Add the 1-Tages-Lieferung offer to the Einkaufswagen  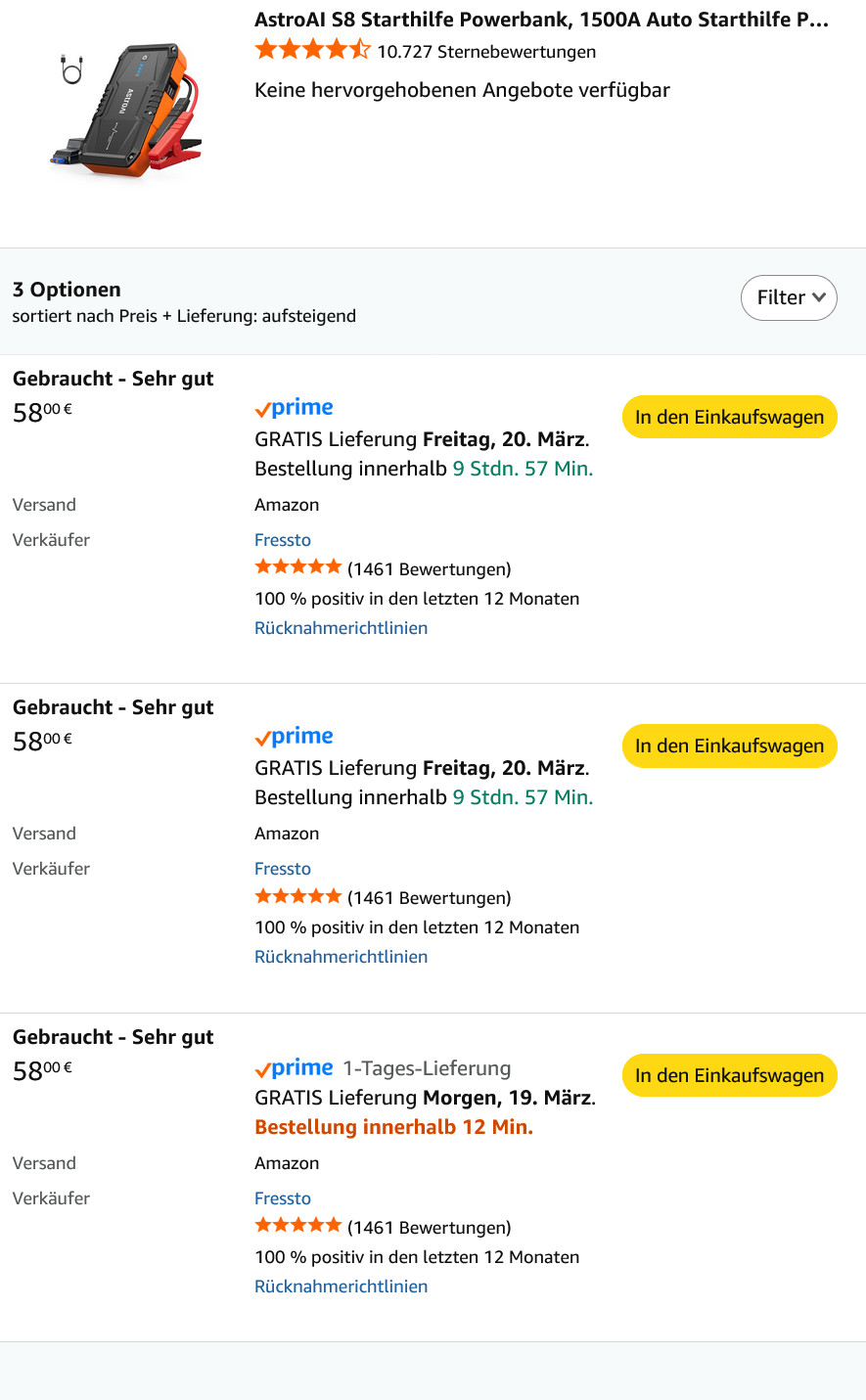[729, 1075]
